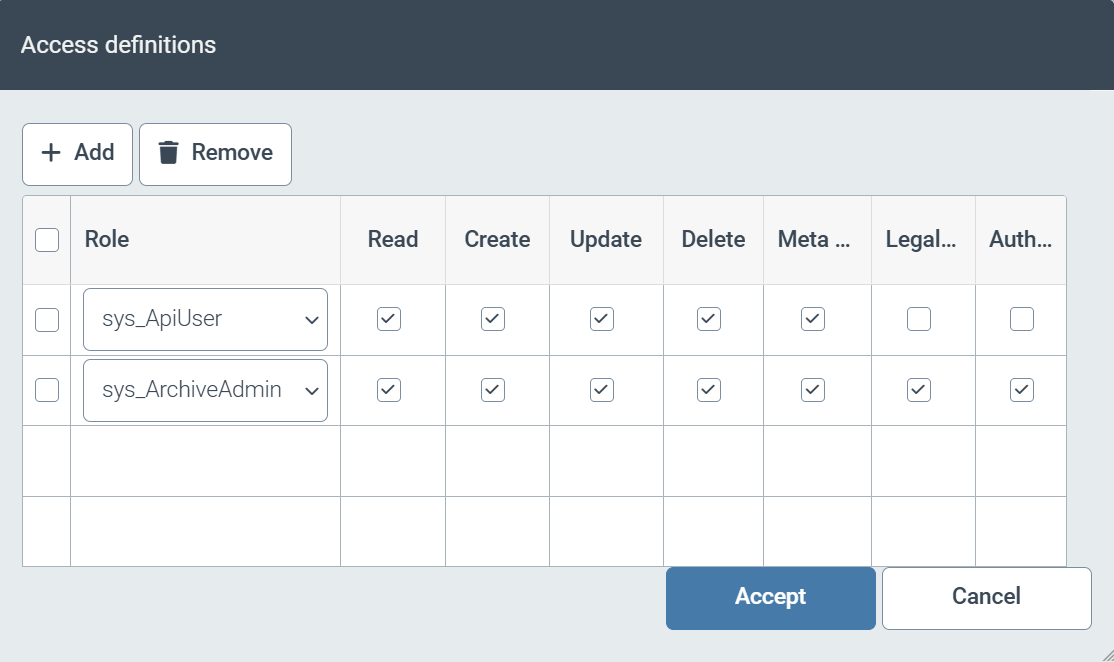
Task: Disable Create permission for sys_ArchiveAdmin
Action: pyautogui.click(x=492, y=390)
